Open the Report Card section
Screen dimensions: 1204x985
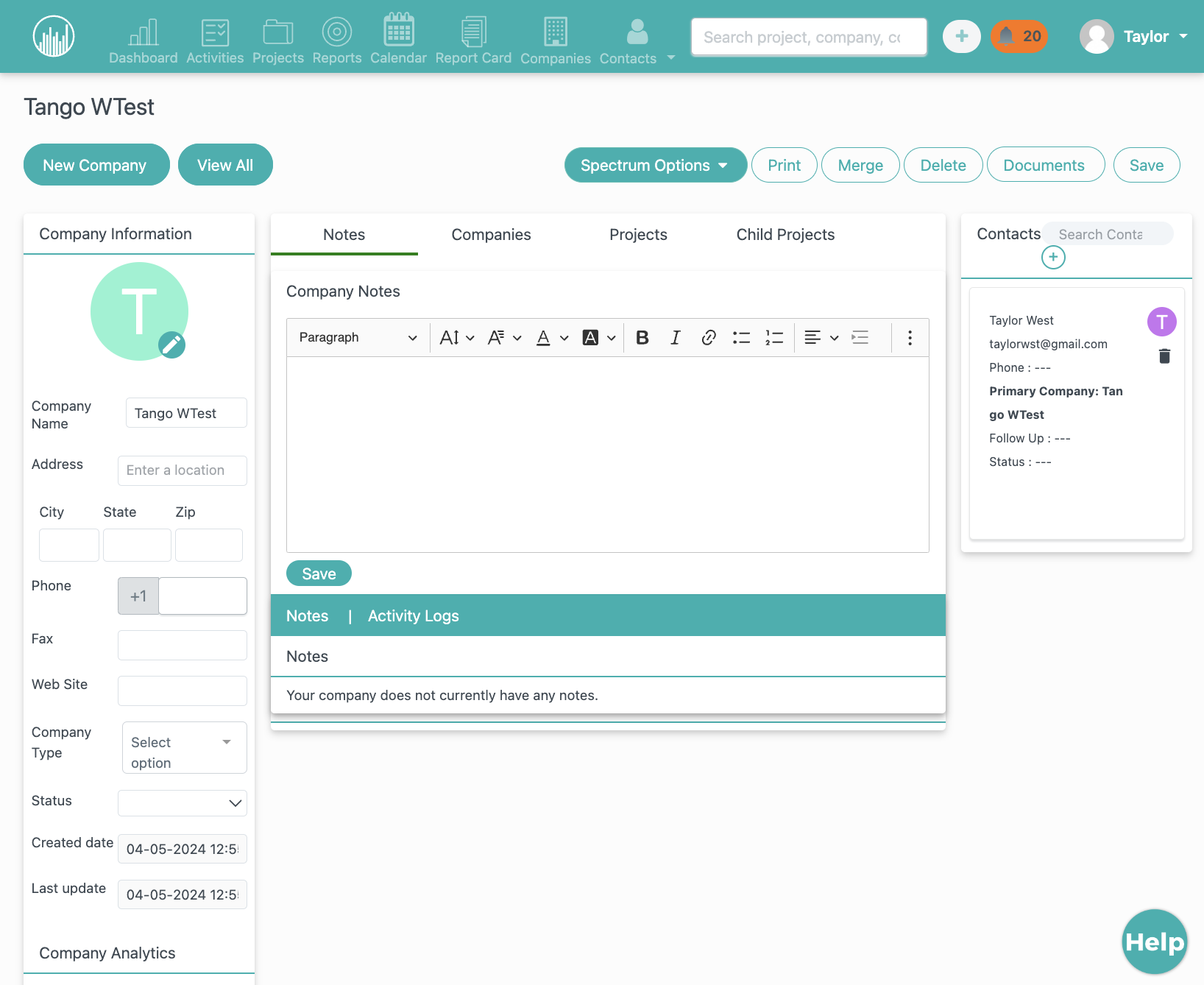(x=473, y=41)
